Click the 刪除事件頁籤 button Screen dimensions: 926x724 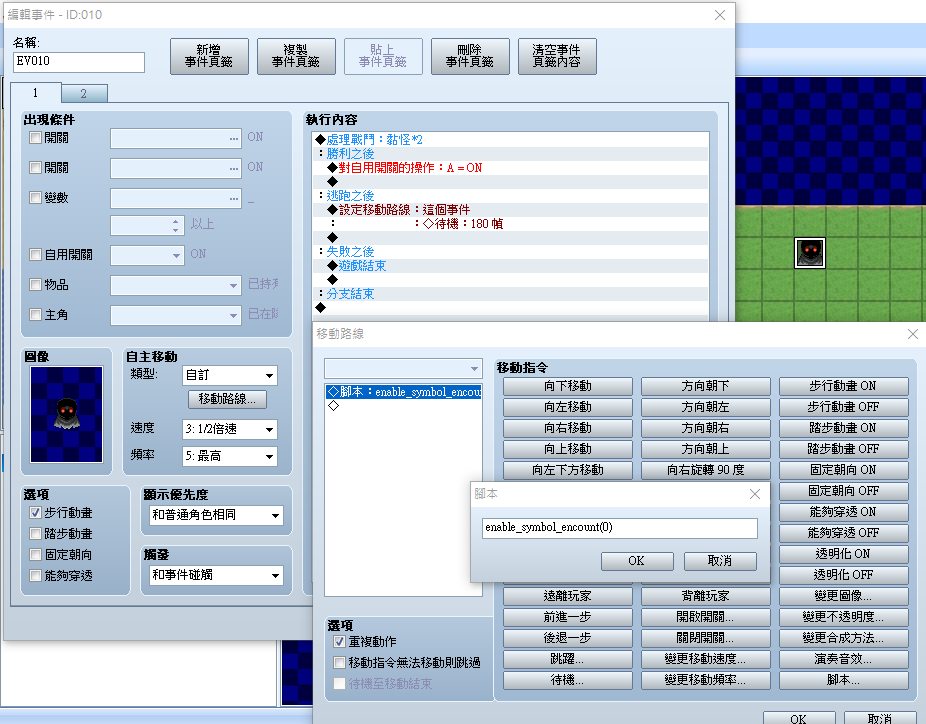click(x=470, y=56)
